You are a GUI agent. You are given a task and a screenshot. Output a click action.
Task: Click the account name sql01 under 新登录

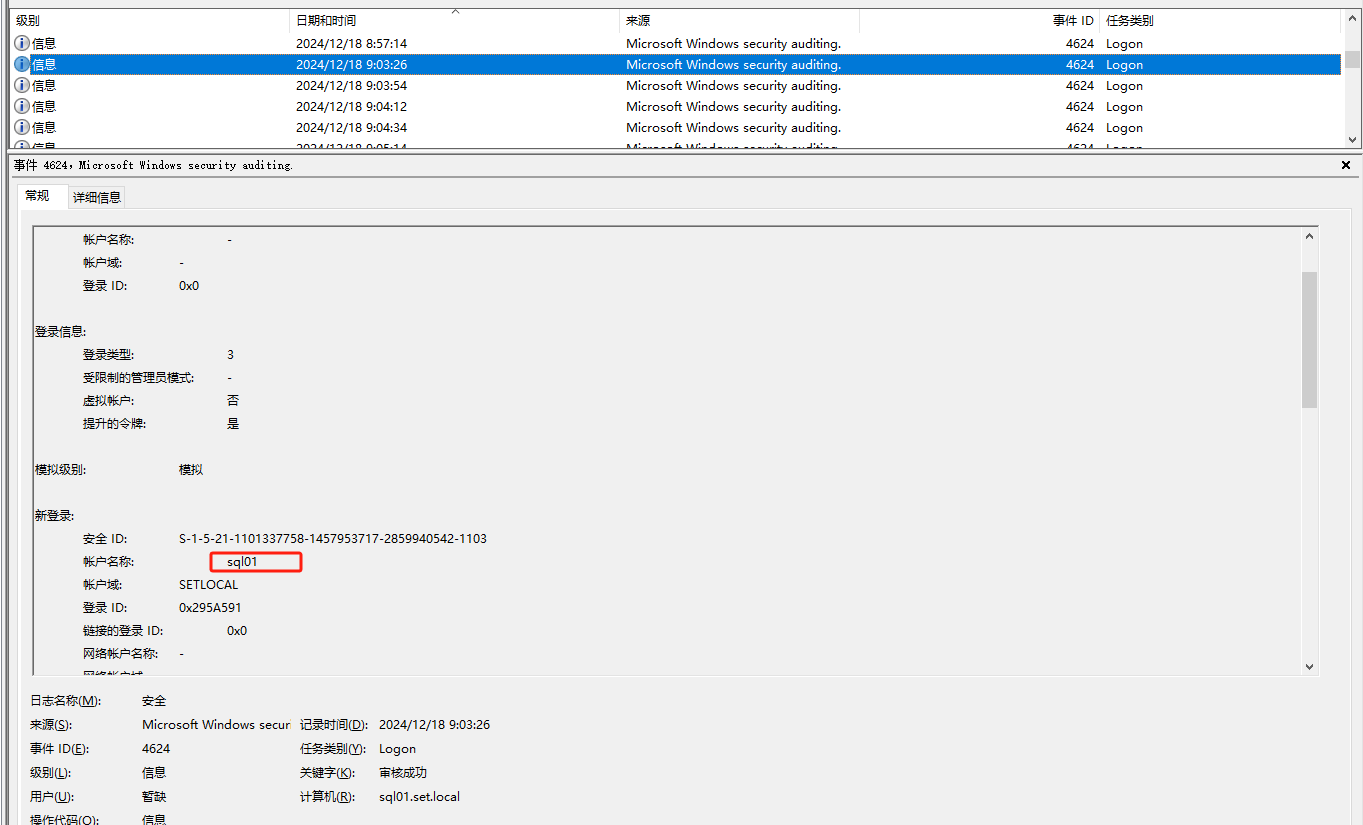242,562
